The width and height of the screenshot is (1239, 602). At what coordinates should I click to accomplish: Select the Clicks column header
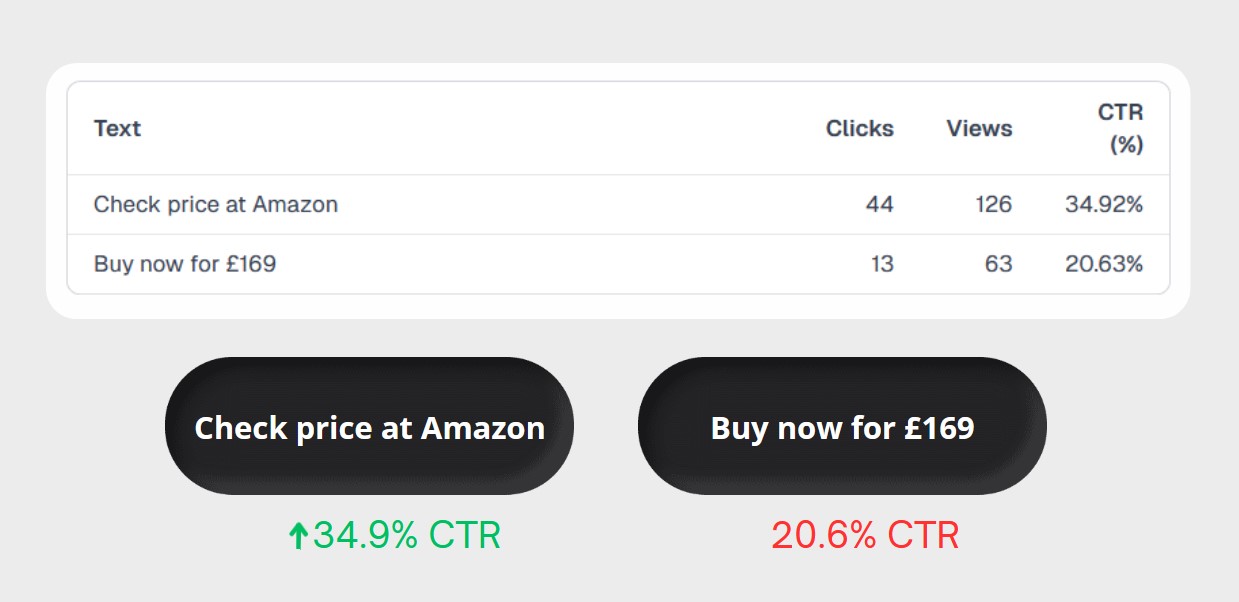point(860,128)
